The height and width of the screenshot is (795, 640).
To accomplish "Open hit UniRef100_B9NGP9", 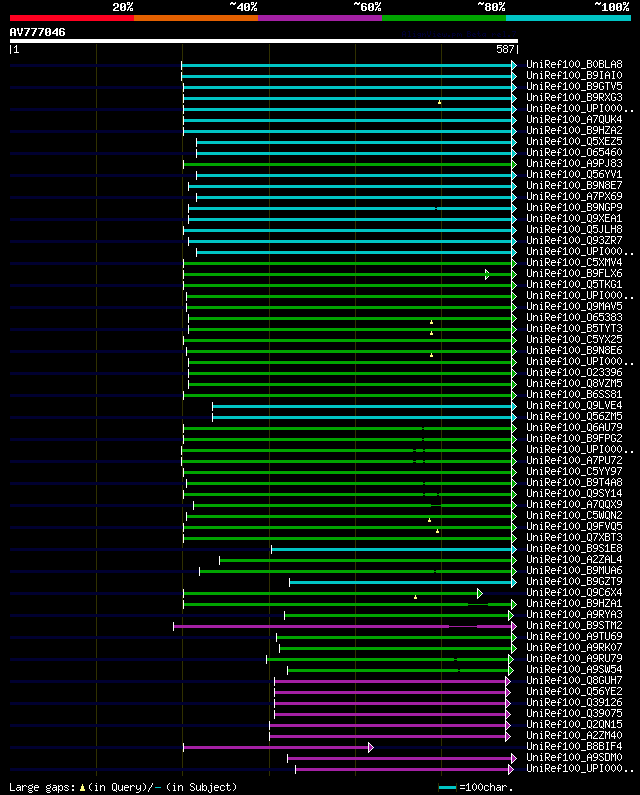I will (x=574, y=207).
